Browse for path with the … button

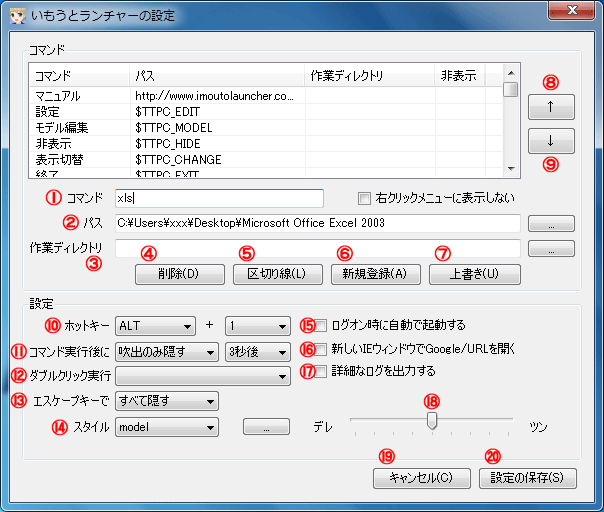pos(551,223)
